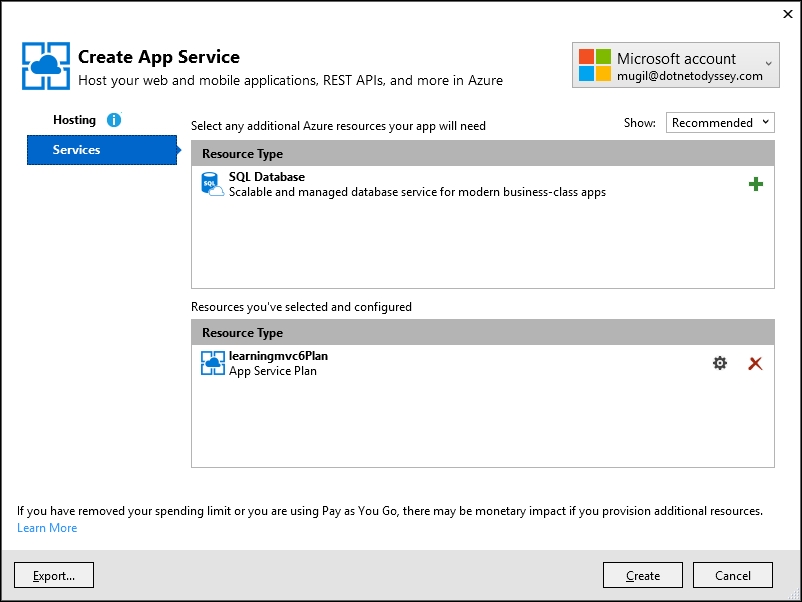The height and width of the screenshot is (602, 802).
Task: Select the Services tab
Action: [102, 150]
